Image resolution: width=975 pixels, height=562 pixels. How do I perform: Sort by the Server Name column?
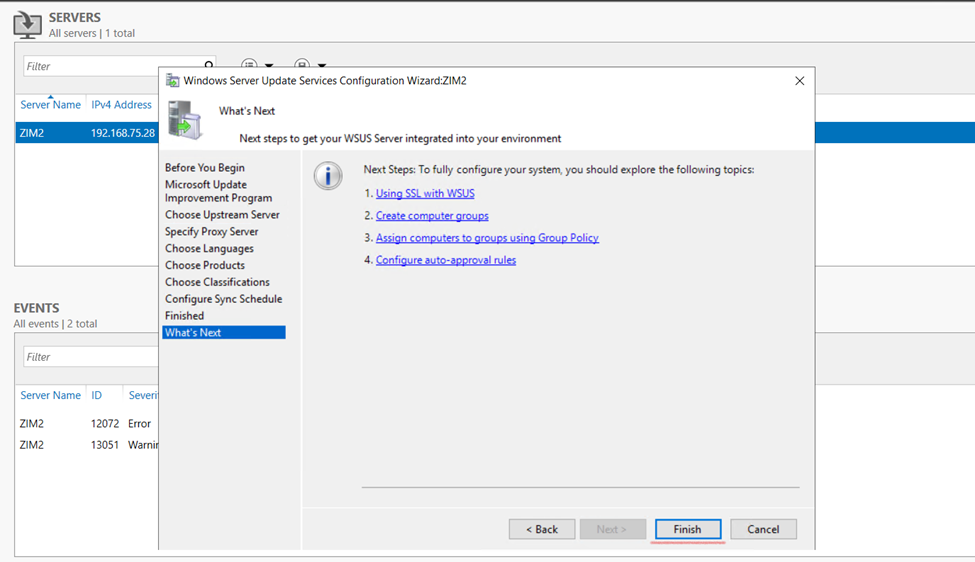pyautogui.click(x=50, y=105)
